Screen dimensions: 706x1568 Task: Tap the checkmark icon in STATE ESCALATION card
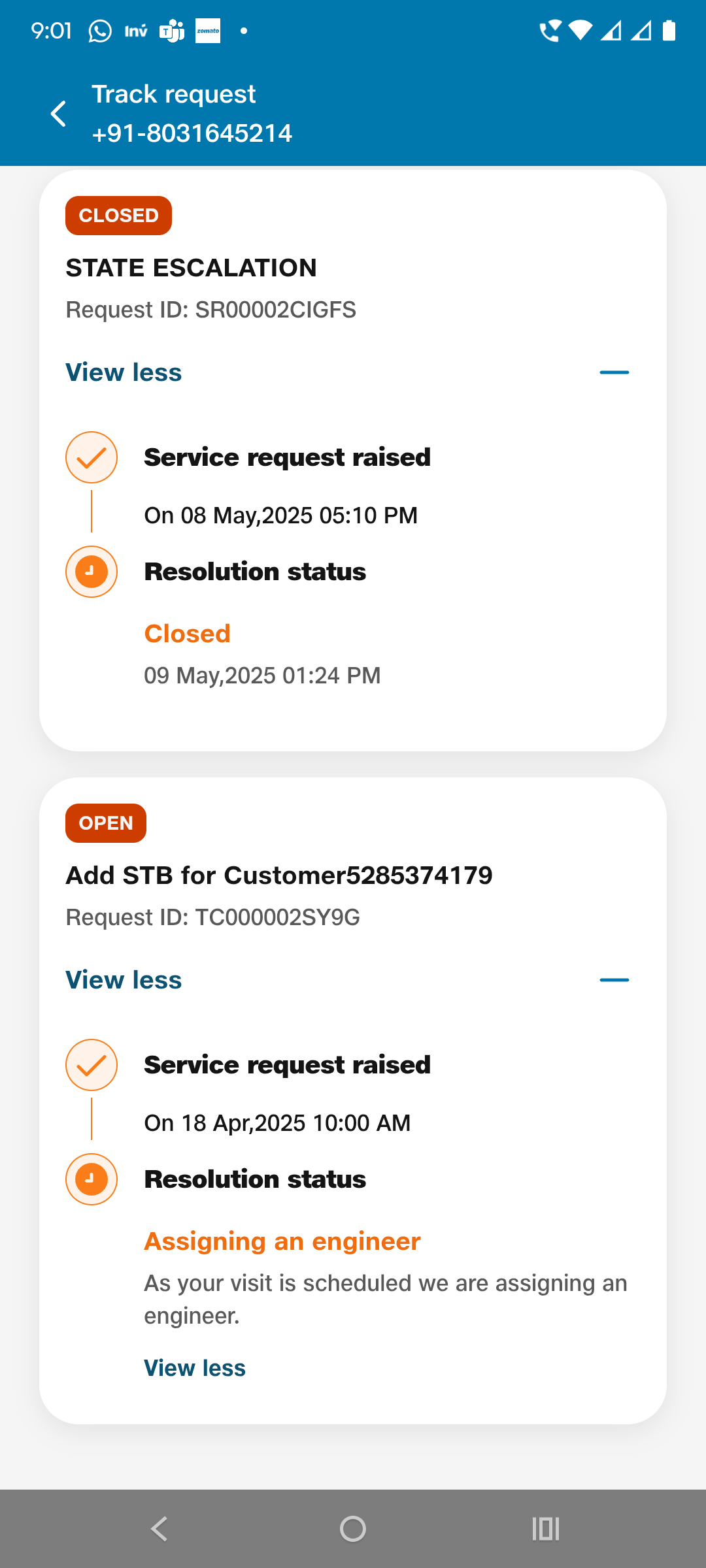coord(92,457)
